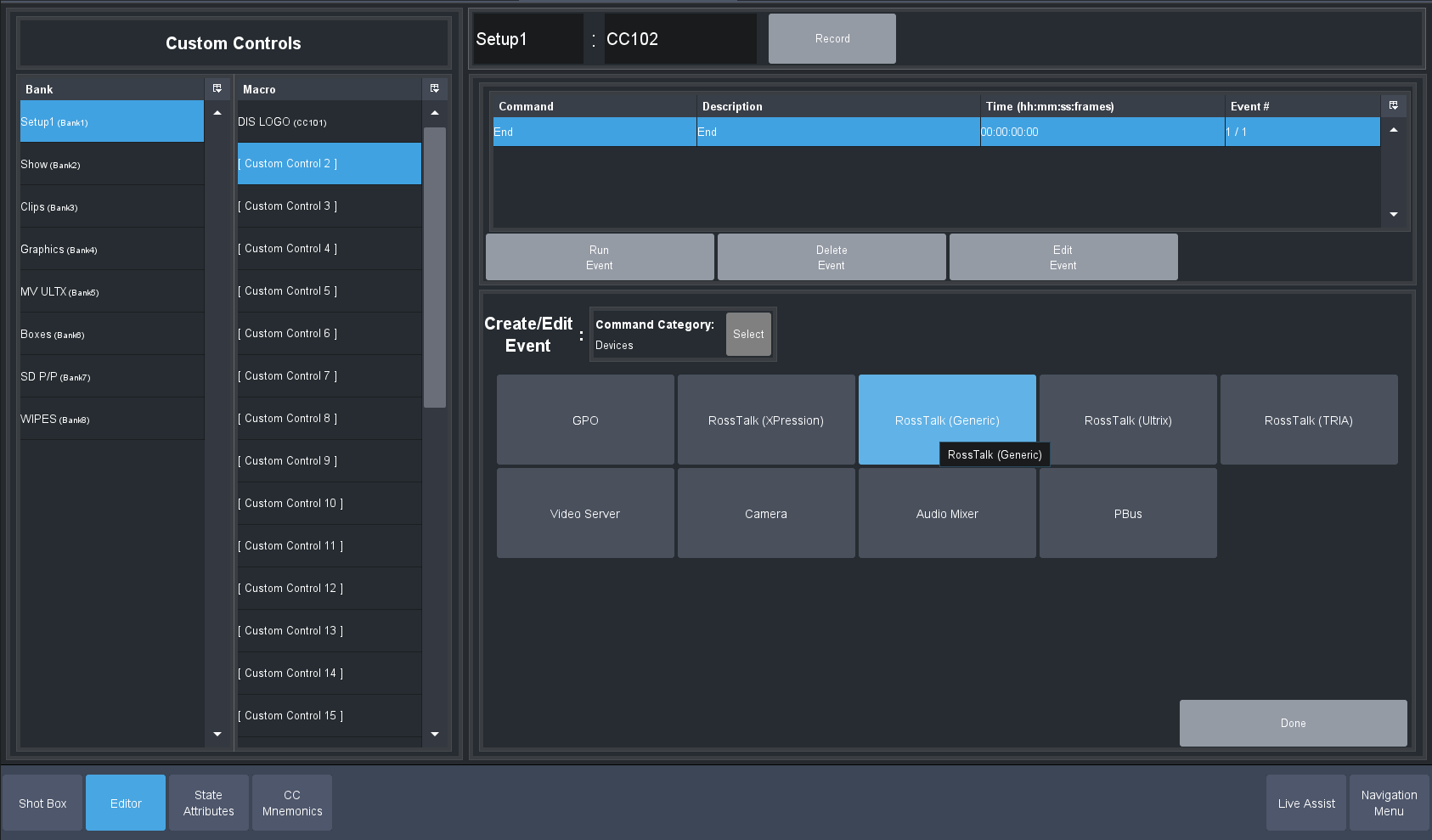Click Done to finish editing
The image size is (1432, 840).
coord(1293,723)
